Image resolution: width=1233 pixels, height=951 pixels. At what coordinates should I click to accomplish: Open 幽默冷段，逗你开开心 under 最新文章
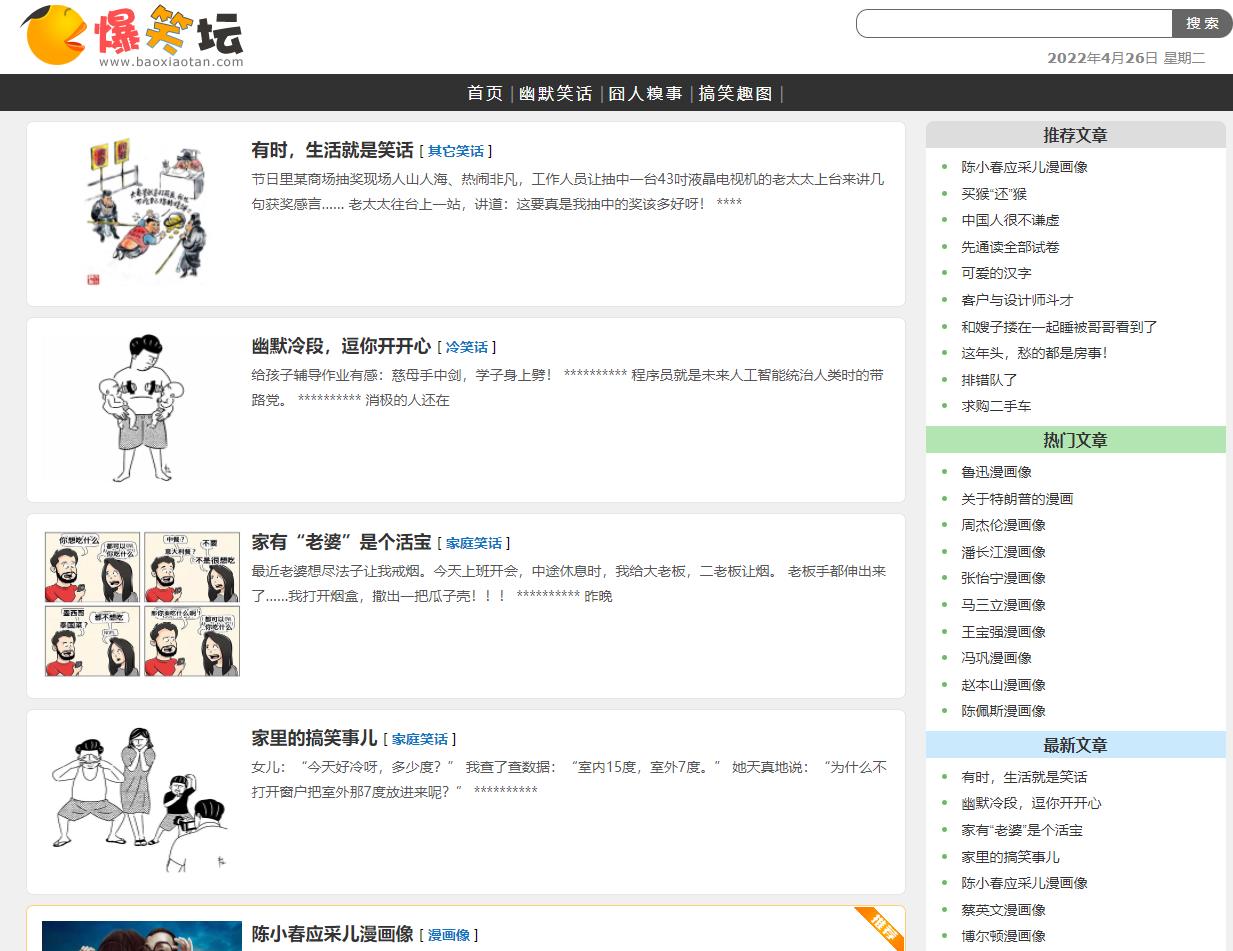click(1031, 803)
